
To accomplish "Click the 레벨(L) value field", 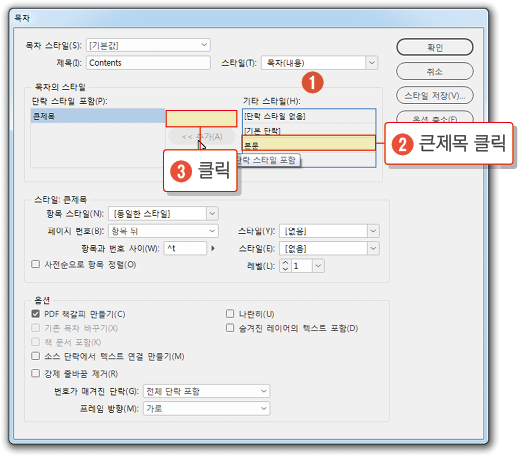I will [x=302, y=266].
